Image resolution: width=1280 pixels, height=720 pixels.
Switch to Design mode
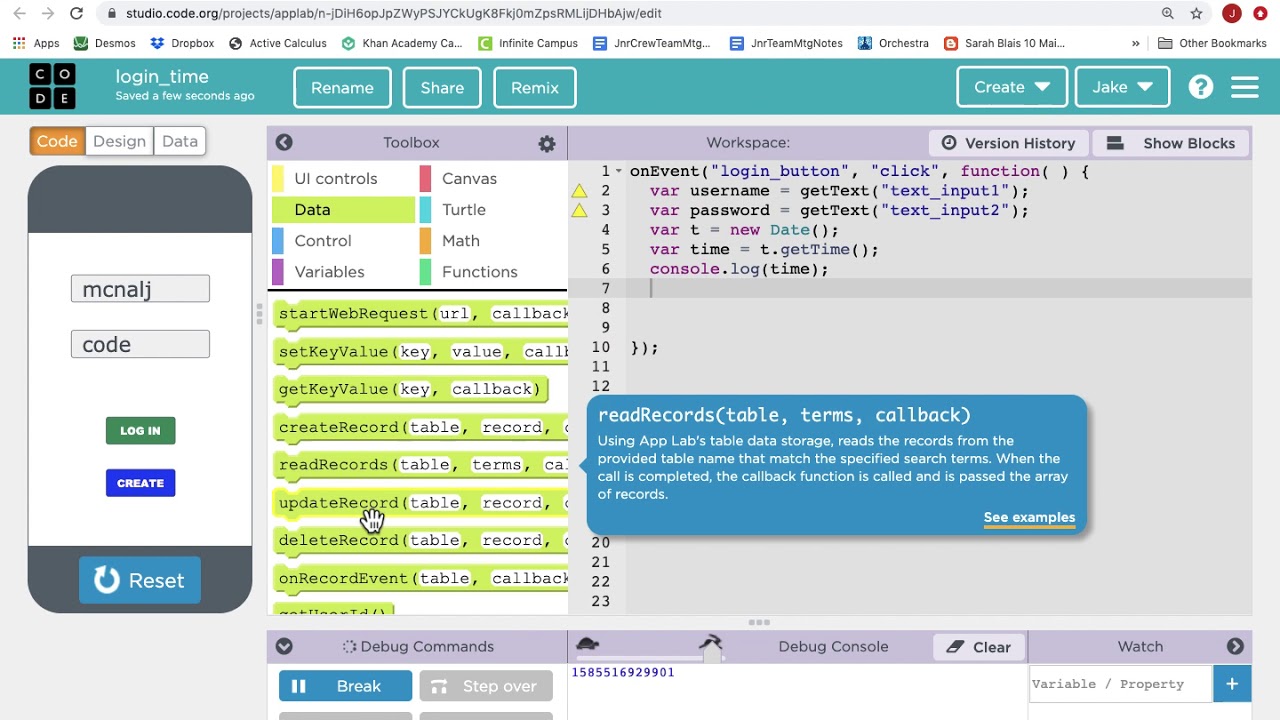point(119,141)
